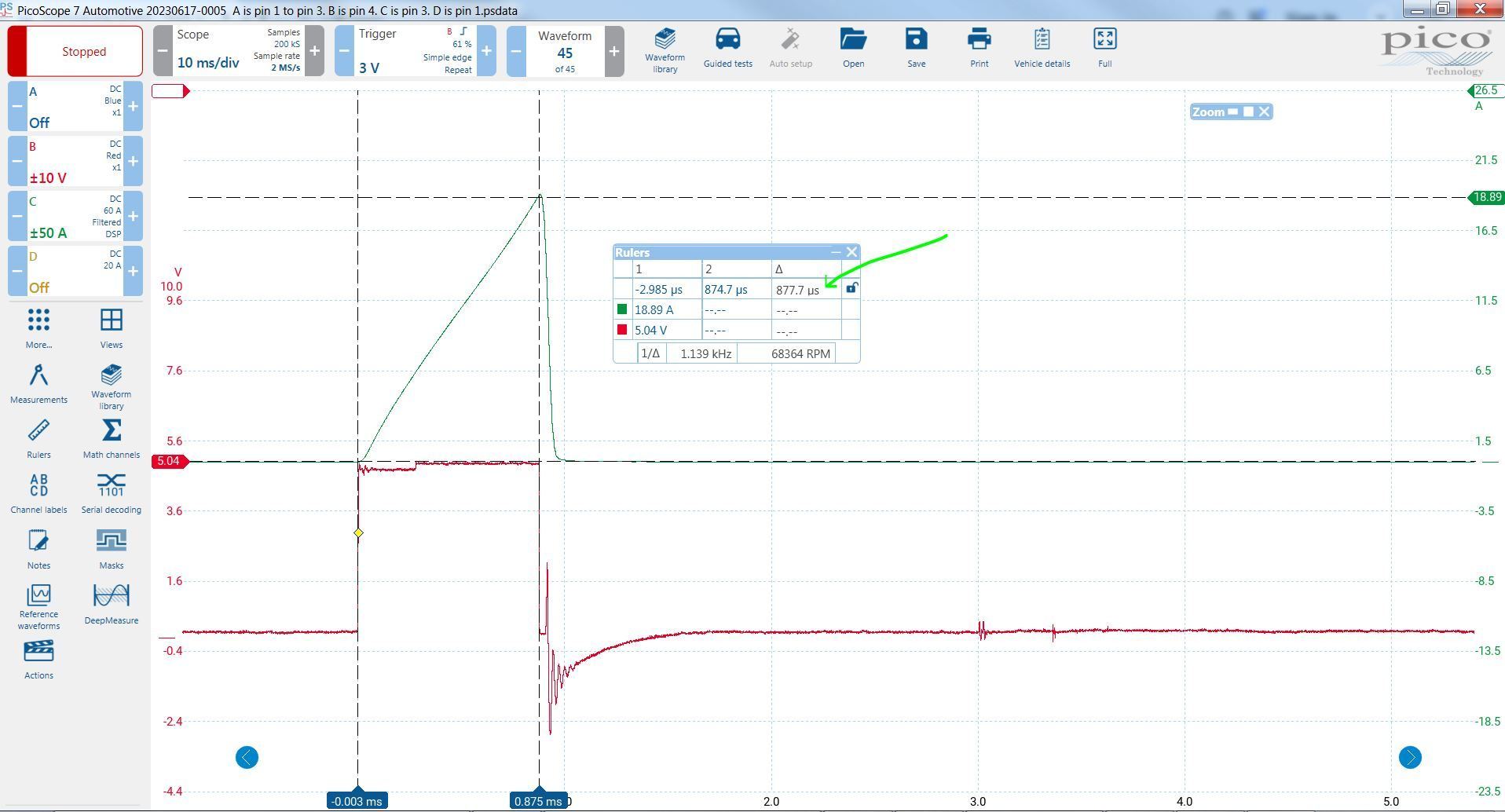Go to the previous waveform with left arrow
Image resolution: width=1505 pixels, height=812 pixels.
247,757
